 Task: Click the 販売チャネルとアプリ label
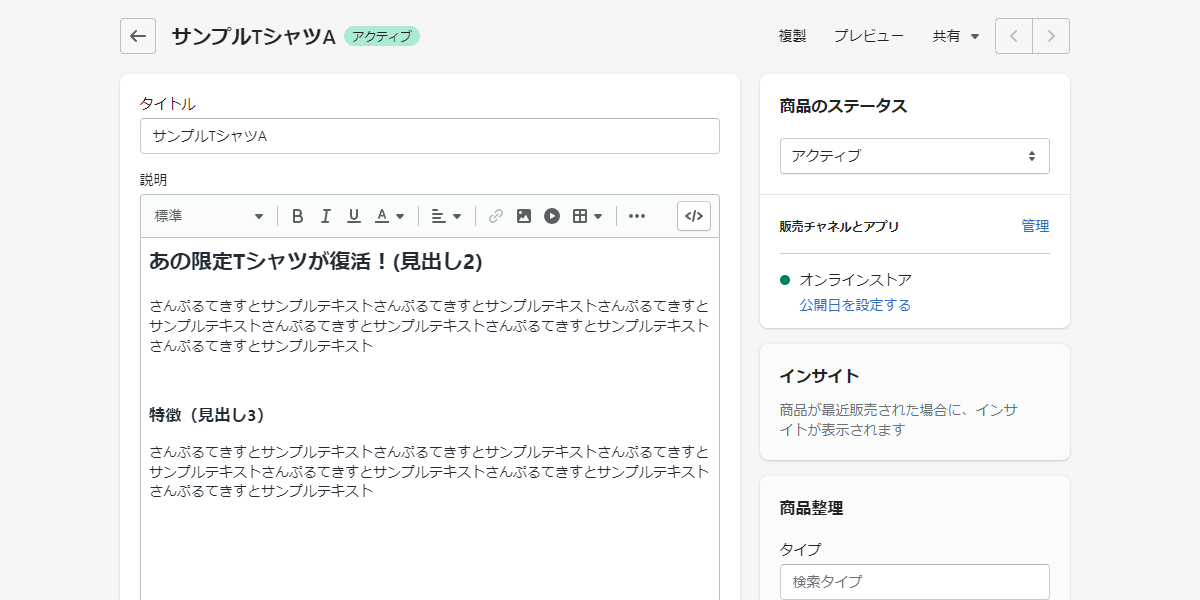click(x=839, y=227)
